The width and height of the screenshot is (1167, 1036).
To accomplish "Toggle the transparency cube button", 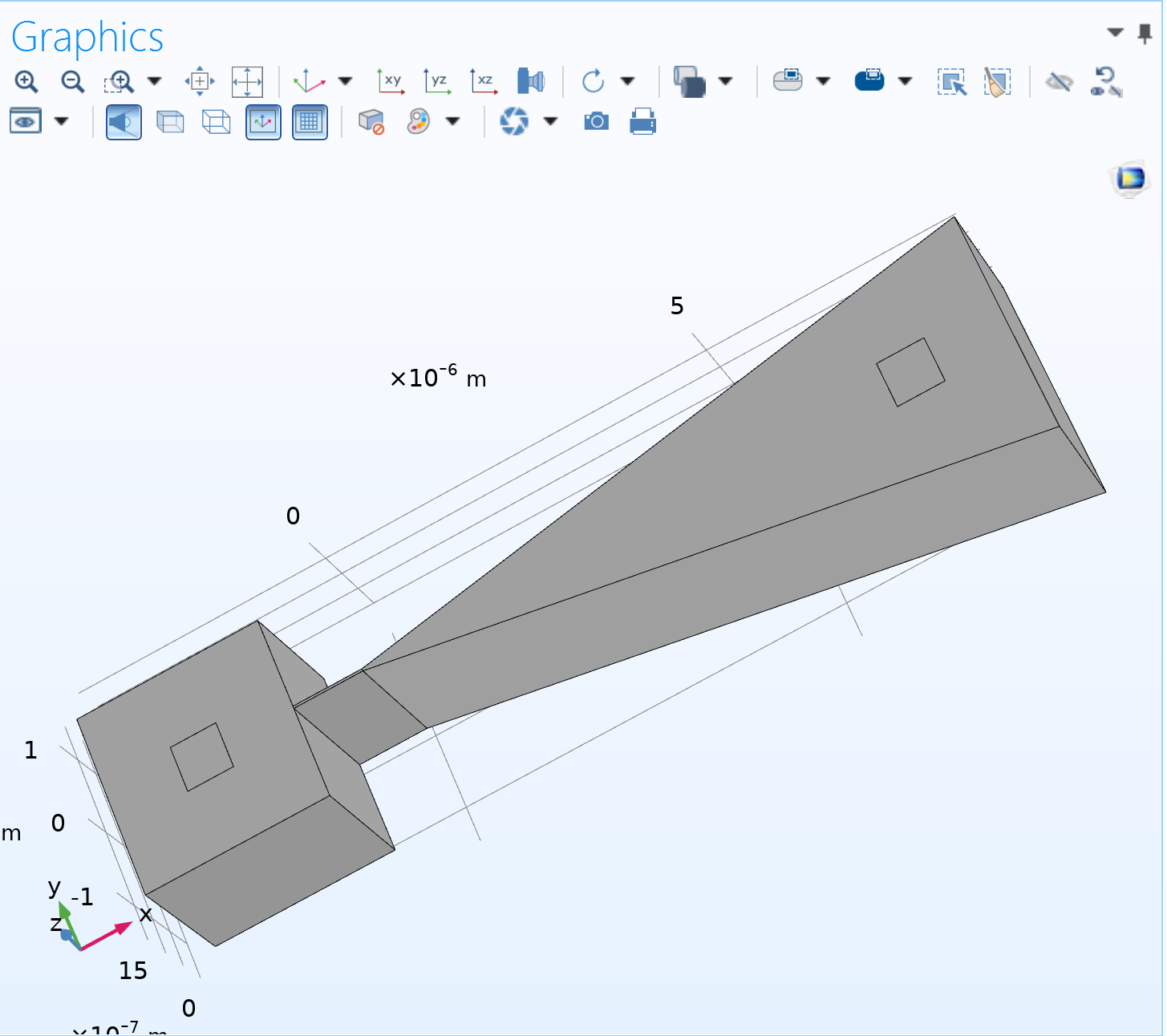I will pyautogui.click(x=170, y=122).
